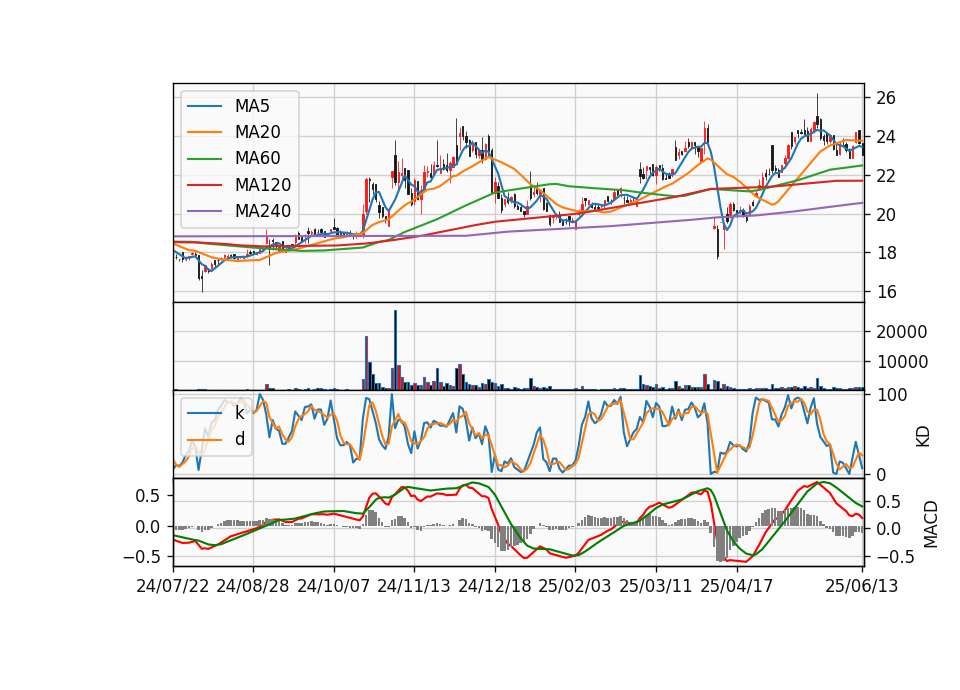The image size is (960, 690).
Task: Click the MA60 legend label
Action: pos(257,159)
